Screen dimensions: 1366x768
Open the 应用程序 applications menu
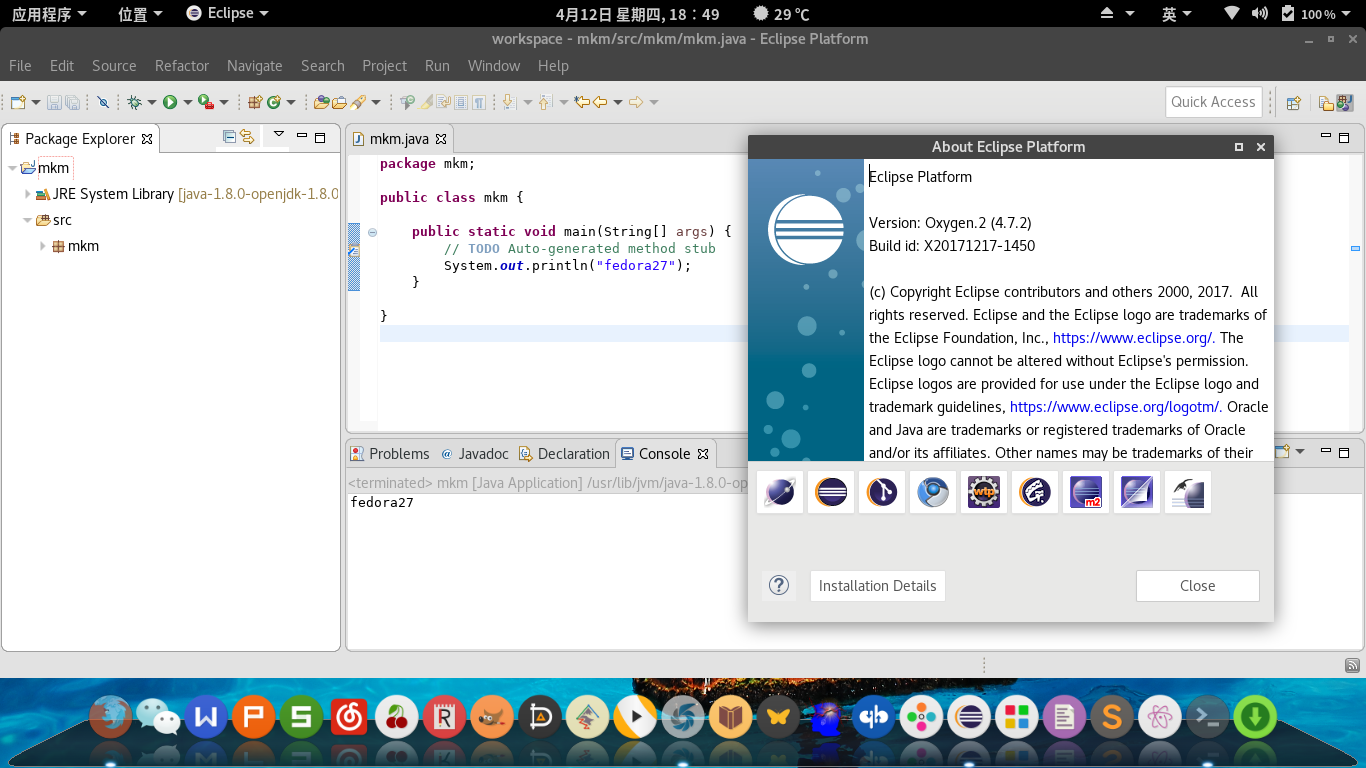[49, 14]
